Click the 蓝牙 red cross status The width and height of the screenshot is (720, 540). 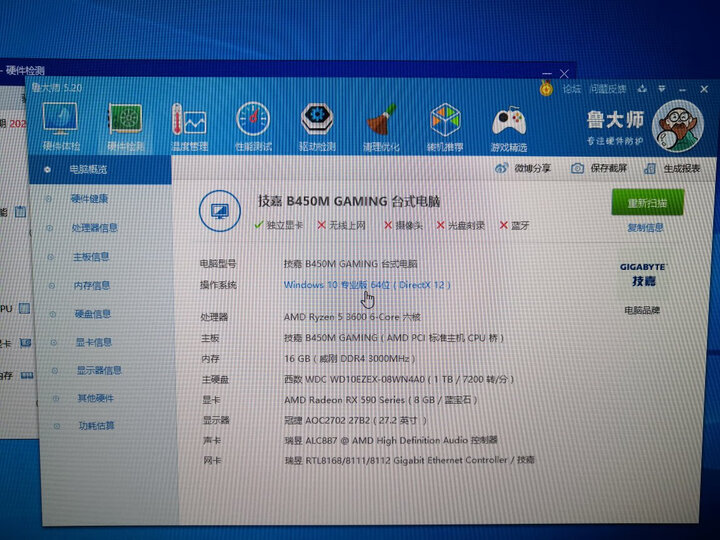coord(514,225)
